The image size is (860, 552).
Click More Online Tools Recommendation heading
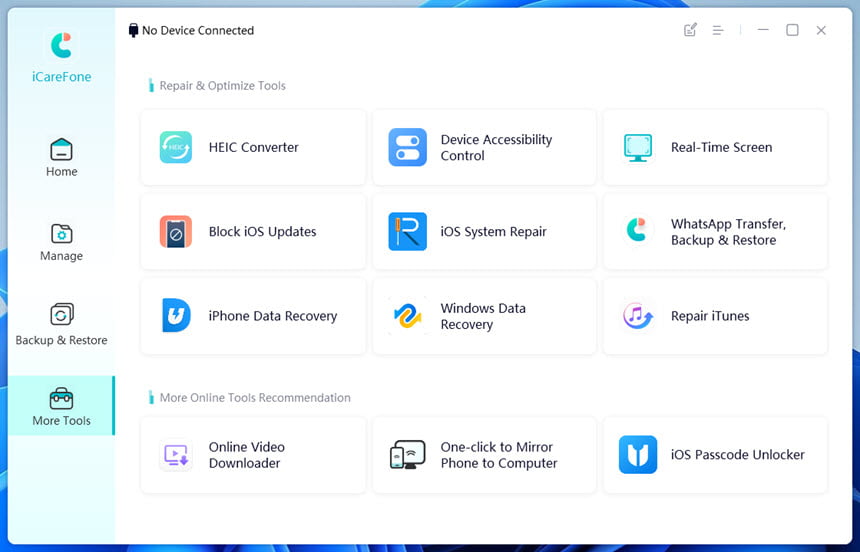(255, 398)
